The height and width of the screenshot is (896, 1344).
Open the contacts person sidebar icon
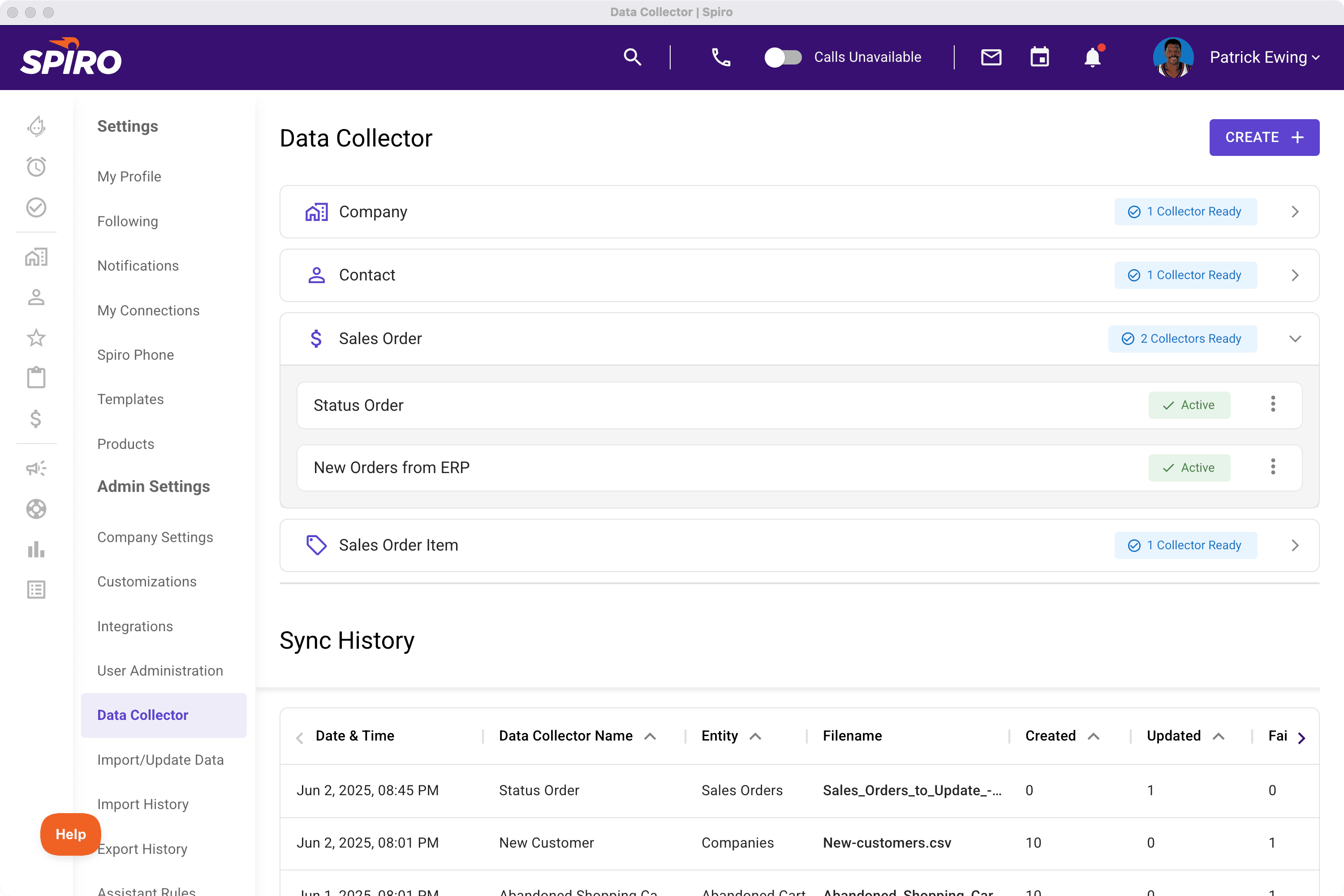click(36, 297)
